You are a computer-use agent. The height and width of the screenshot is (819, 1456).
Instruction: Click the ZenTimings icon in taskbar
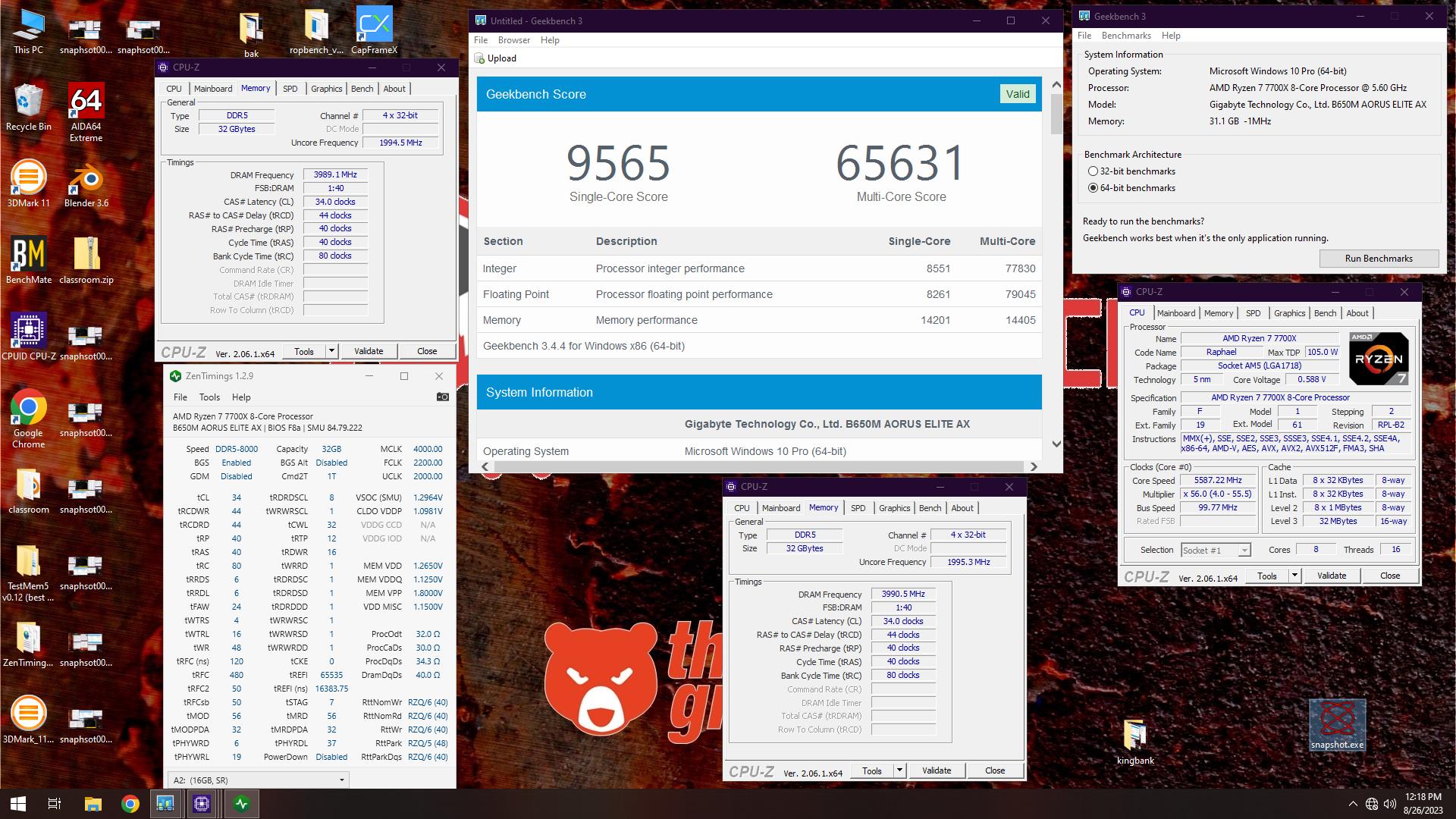(241, 804)
